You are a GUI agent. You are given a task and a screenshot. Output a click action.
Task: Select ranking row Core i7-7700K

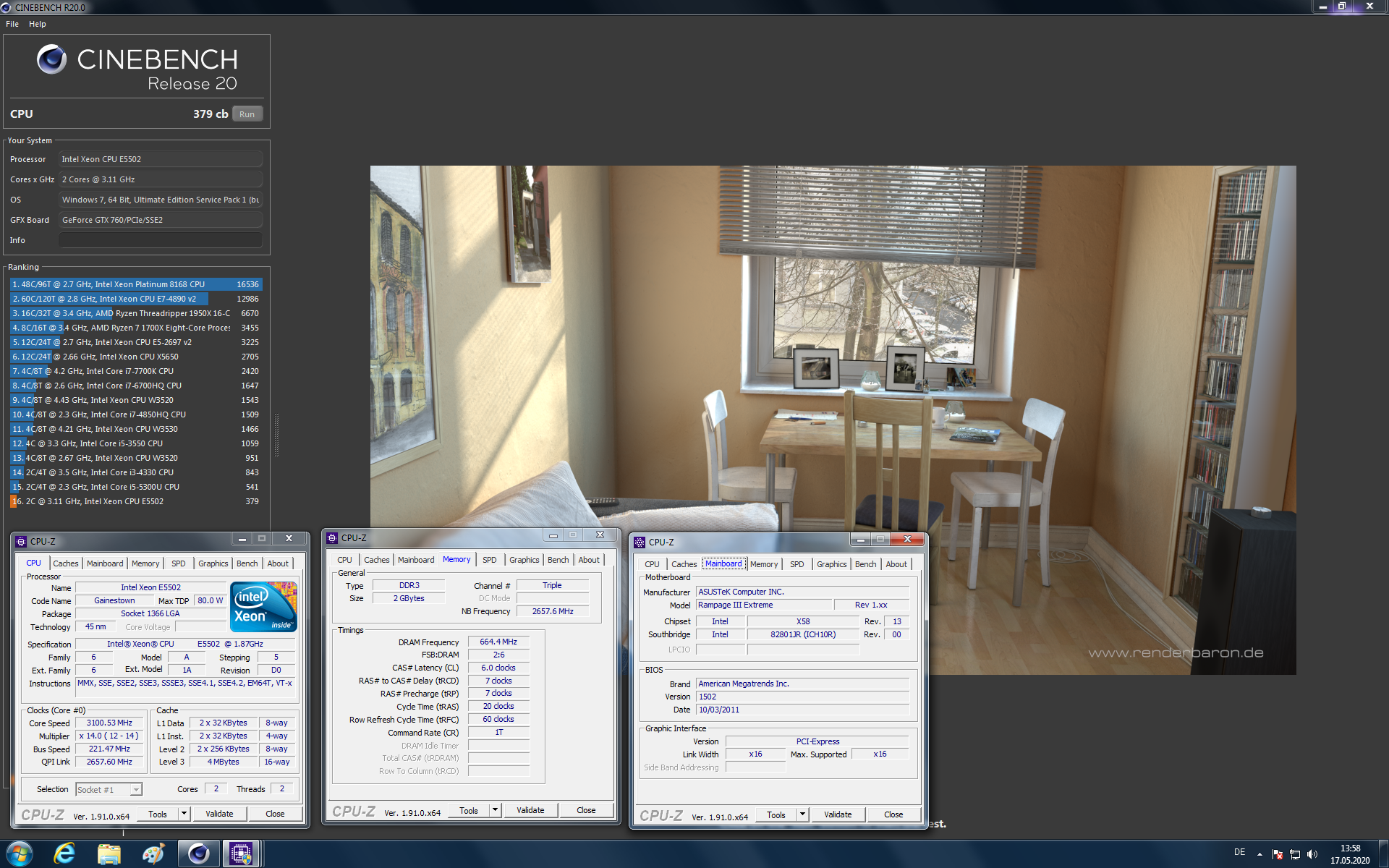(x=136, y=371)
